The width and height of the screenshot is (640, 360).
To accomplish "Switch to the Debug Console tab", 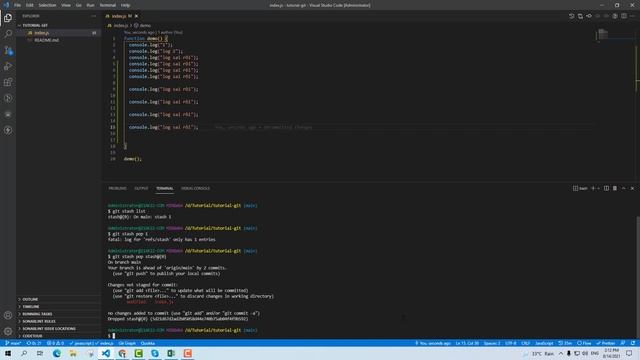I will click(x=196, y=189).
